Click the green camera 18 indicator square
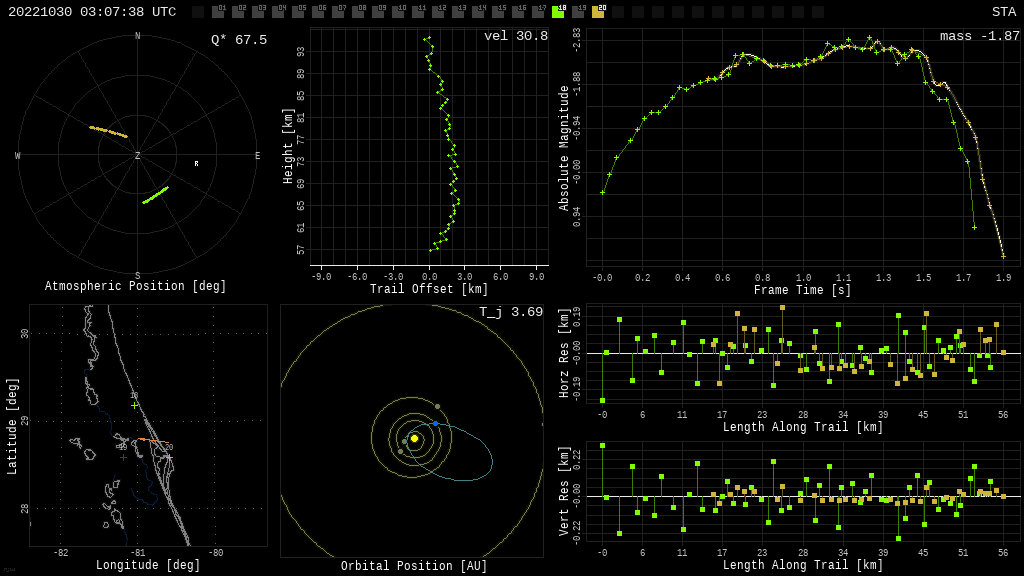Image resolution: width=1024 pixels, height=576 pixels. click(558, 12)
